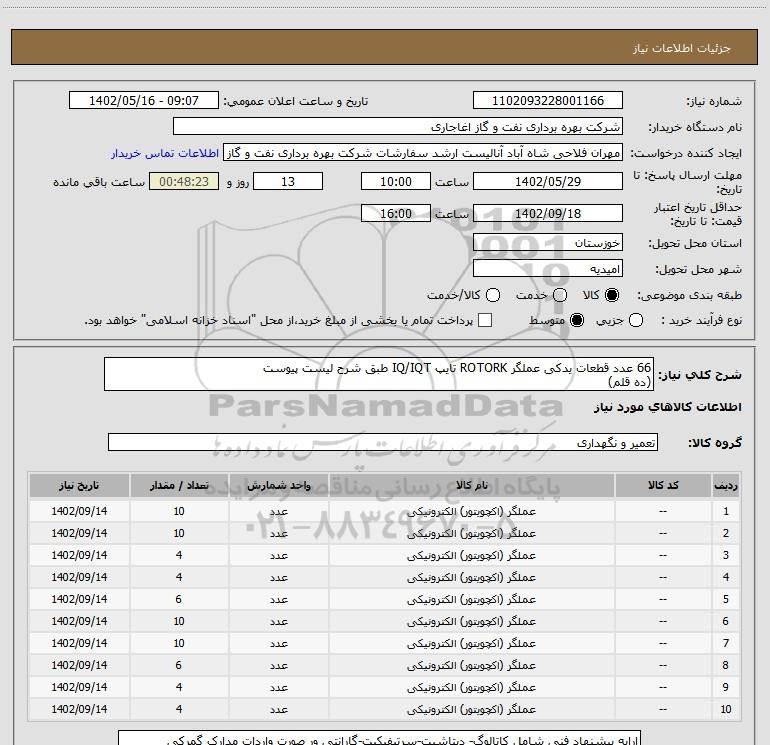Viewport: 770px width, 745px height.
Task: Click the technical proposal notes box at the bottom
Action: tap(380, 737)
